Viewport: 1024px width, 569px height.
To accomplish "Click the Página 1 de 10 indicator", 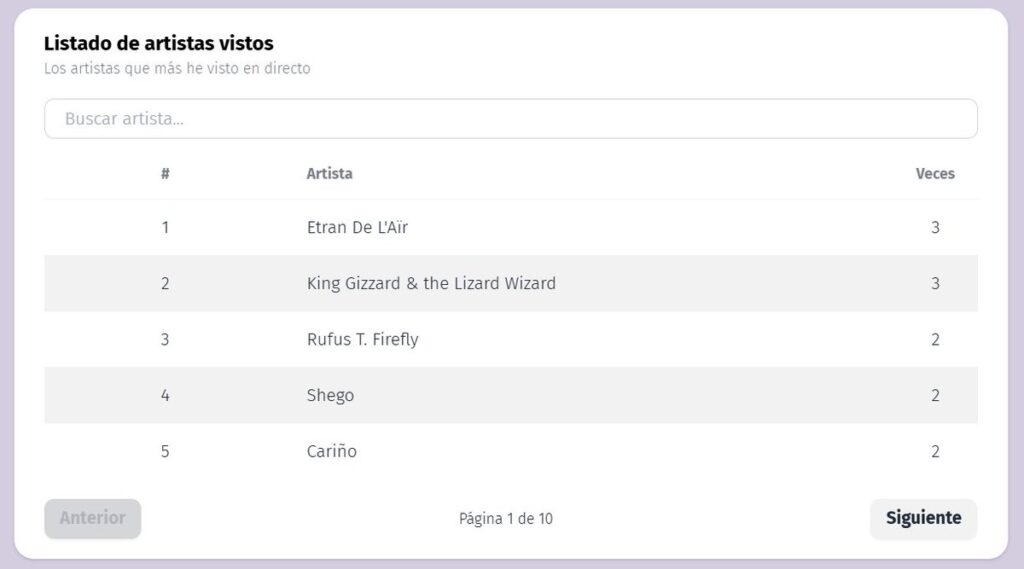I will click(505, 519).
